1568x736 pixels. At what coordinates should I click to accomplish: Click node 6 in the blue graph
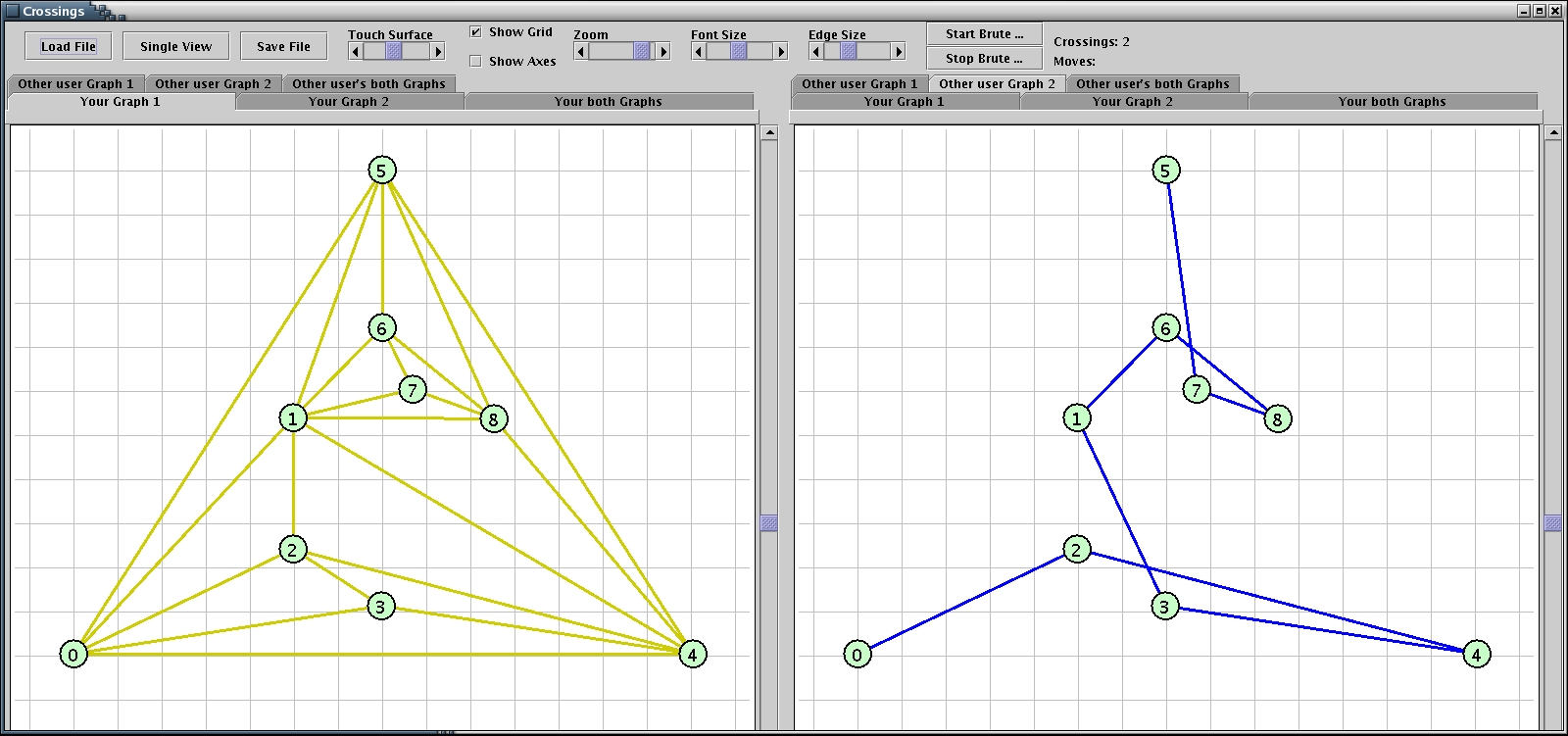[x=1166, y=327]
